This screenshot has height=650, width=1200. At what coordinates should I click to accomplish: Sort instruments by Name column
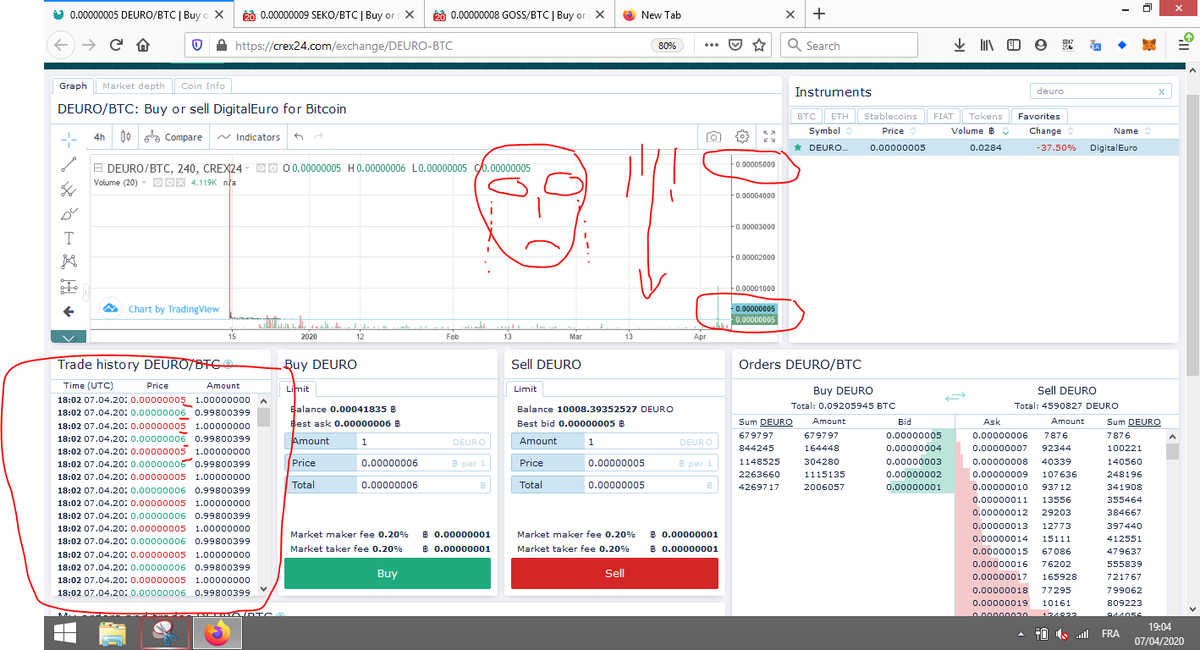tap(1131, 131)
